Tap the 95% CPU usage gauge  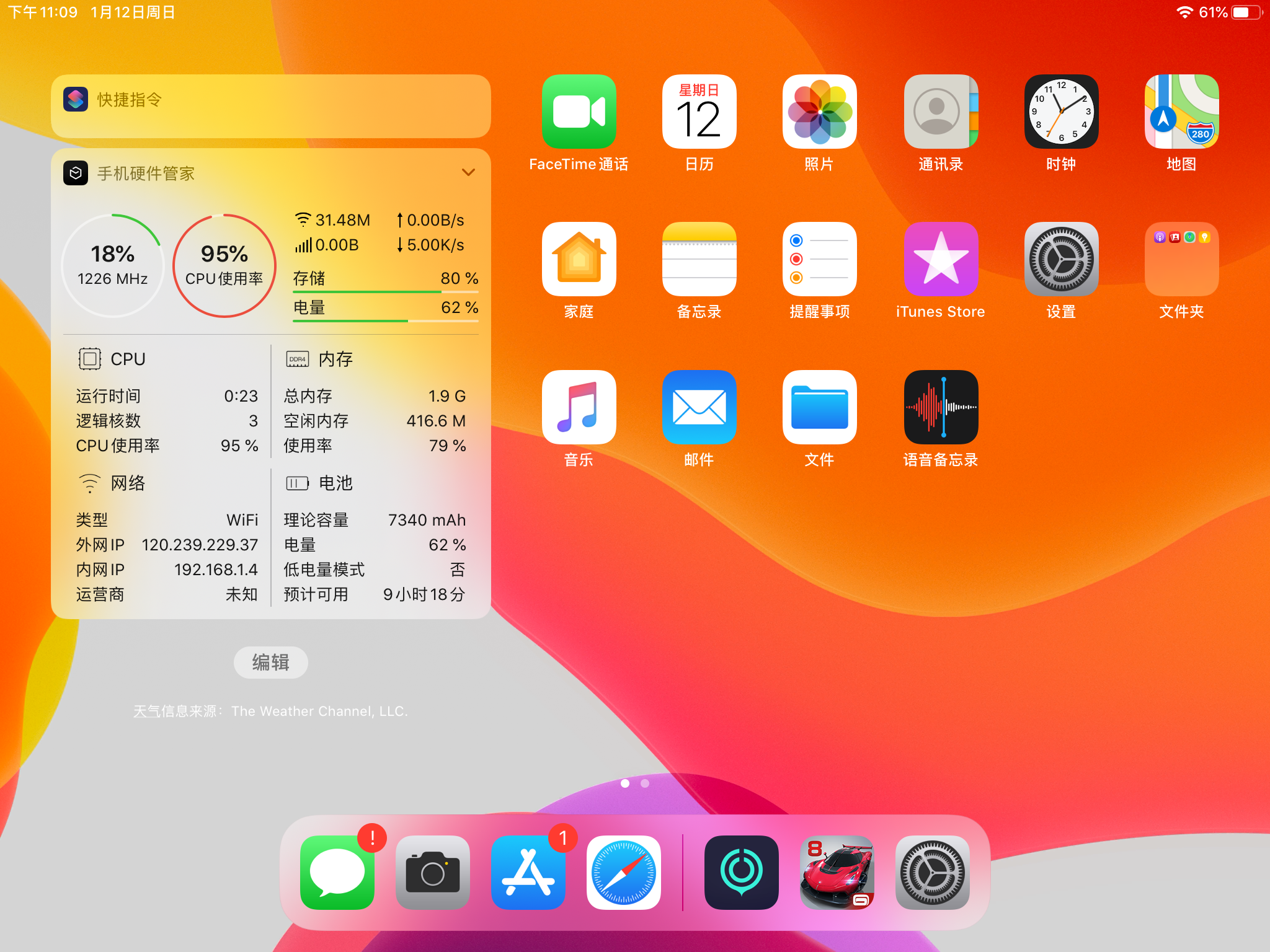pyautogui.click(x=224, y=265)
